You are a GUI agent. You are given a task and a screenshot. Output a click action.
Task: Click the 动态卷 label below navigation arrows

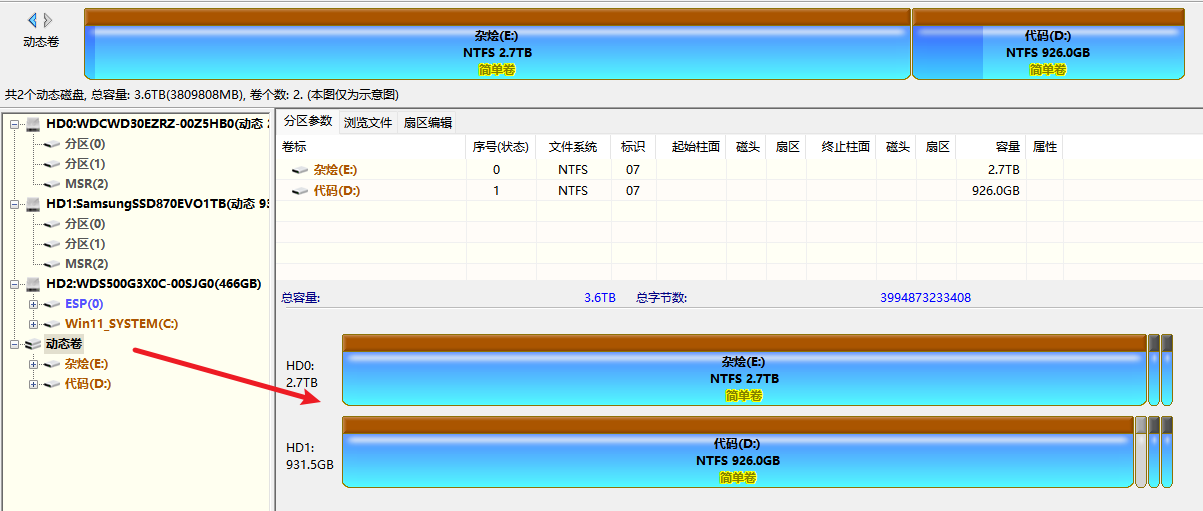click(41, 42)
